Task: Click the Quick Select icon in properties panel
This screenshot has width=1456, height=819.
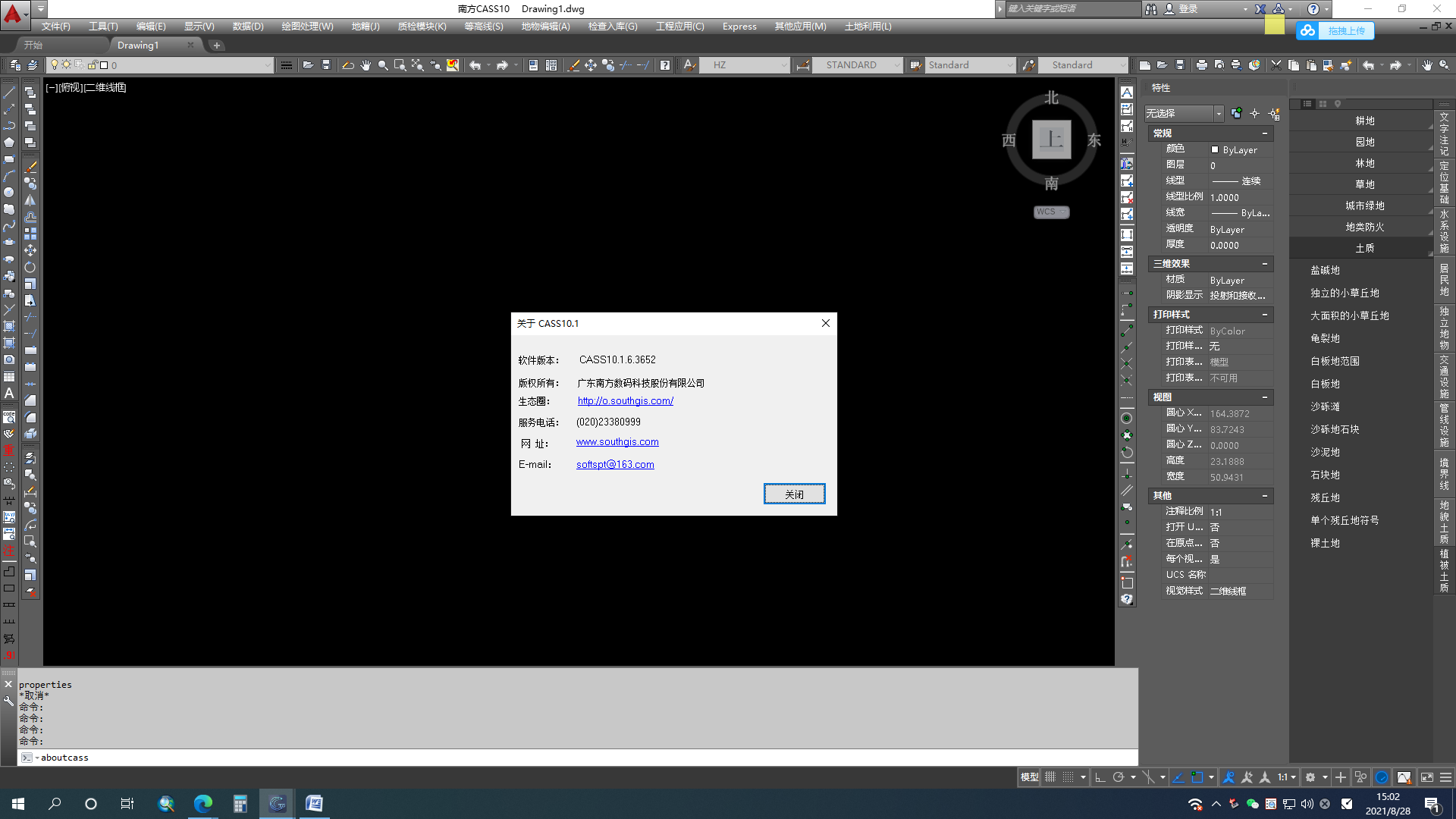Action: click(x=1274, y=114)
